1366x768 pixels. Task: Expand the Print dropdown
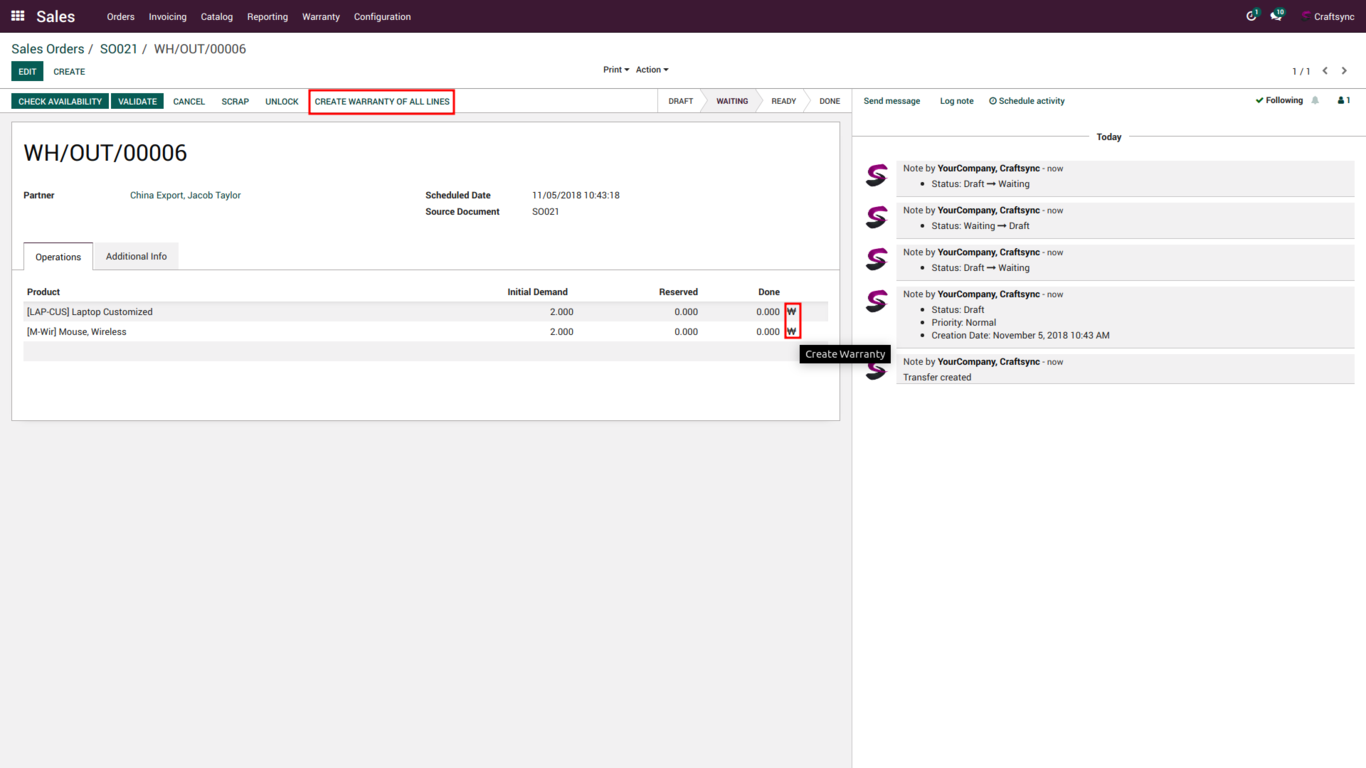point(615,70)
